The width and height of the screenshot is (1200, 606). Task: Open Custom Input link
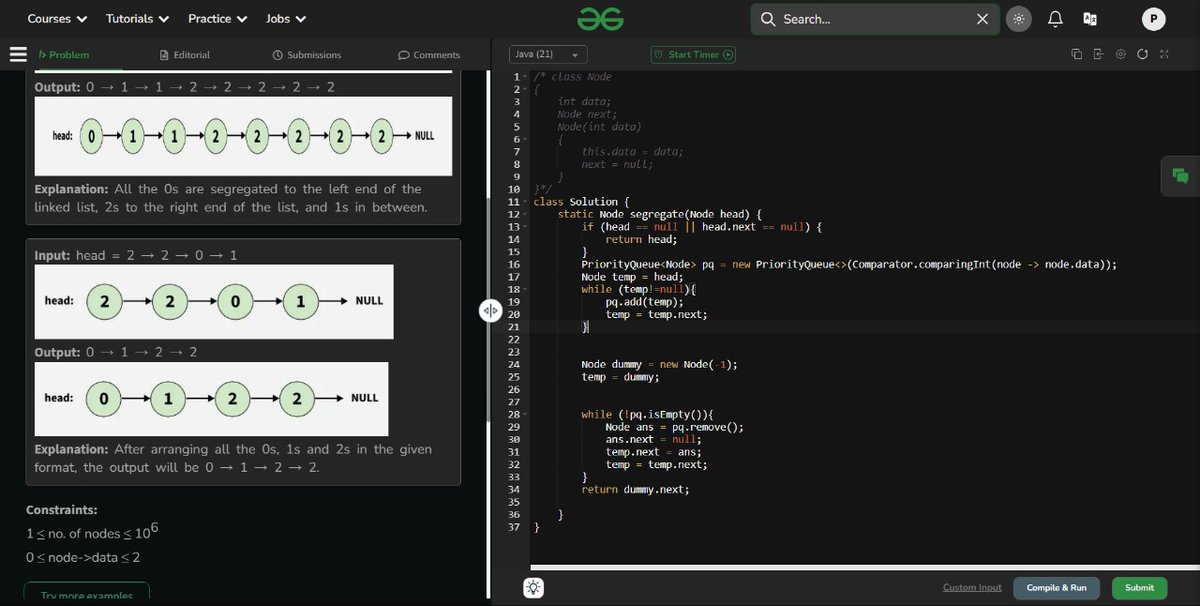pos(972,588)
